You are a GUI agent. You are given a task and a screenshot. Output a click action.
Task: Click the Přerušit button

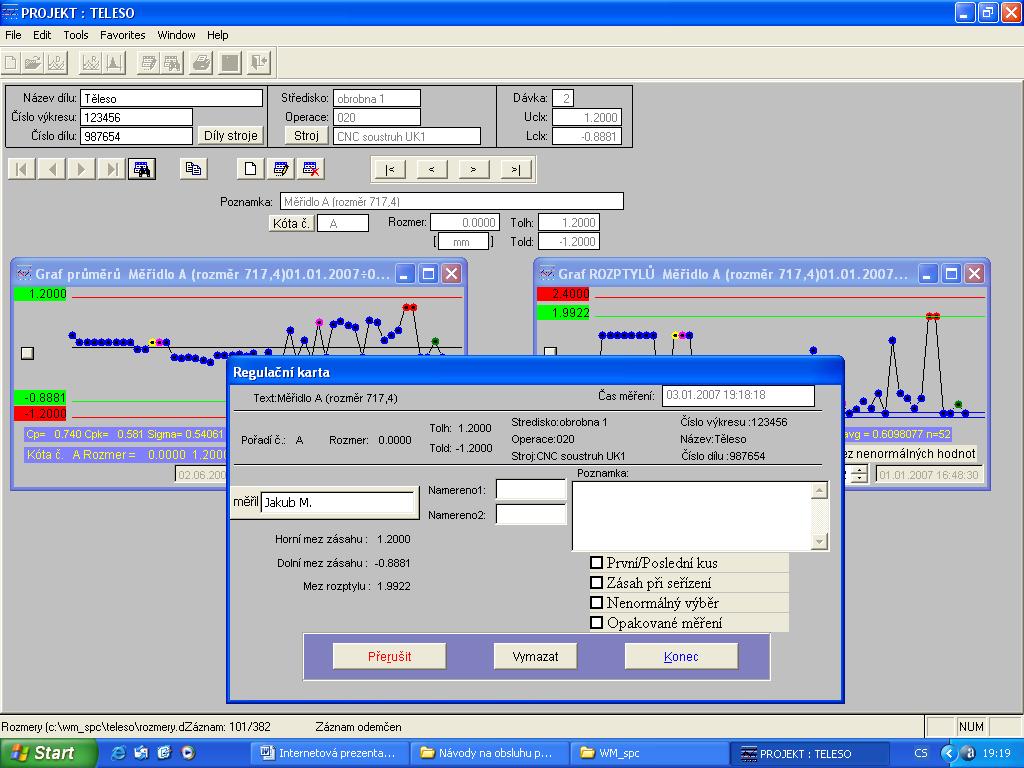point(389,656)
